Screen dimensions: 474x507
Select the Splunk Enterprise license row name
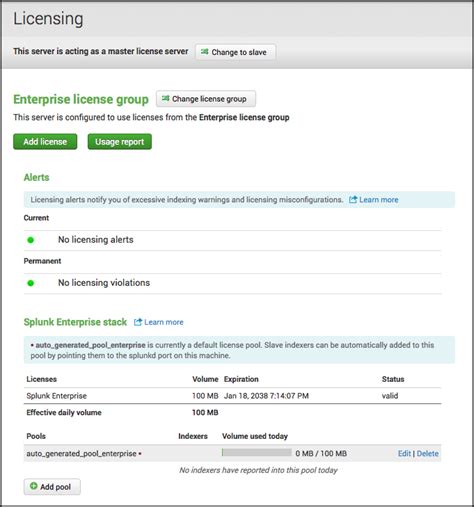click(x=57, y=396)
